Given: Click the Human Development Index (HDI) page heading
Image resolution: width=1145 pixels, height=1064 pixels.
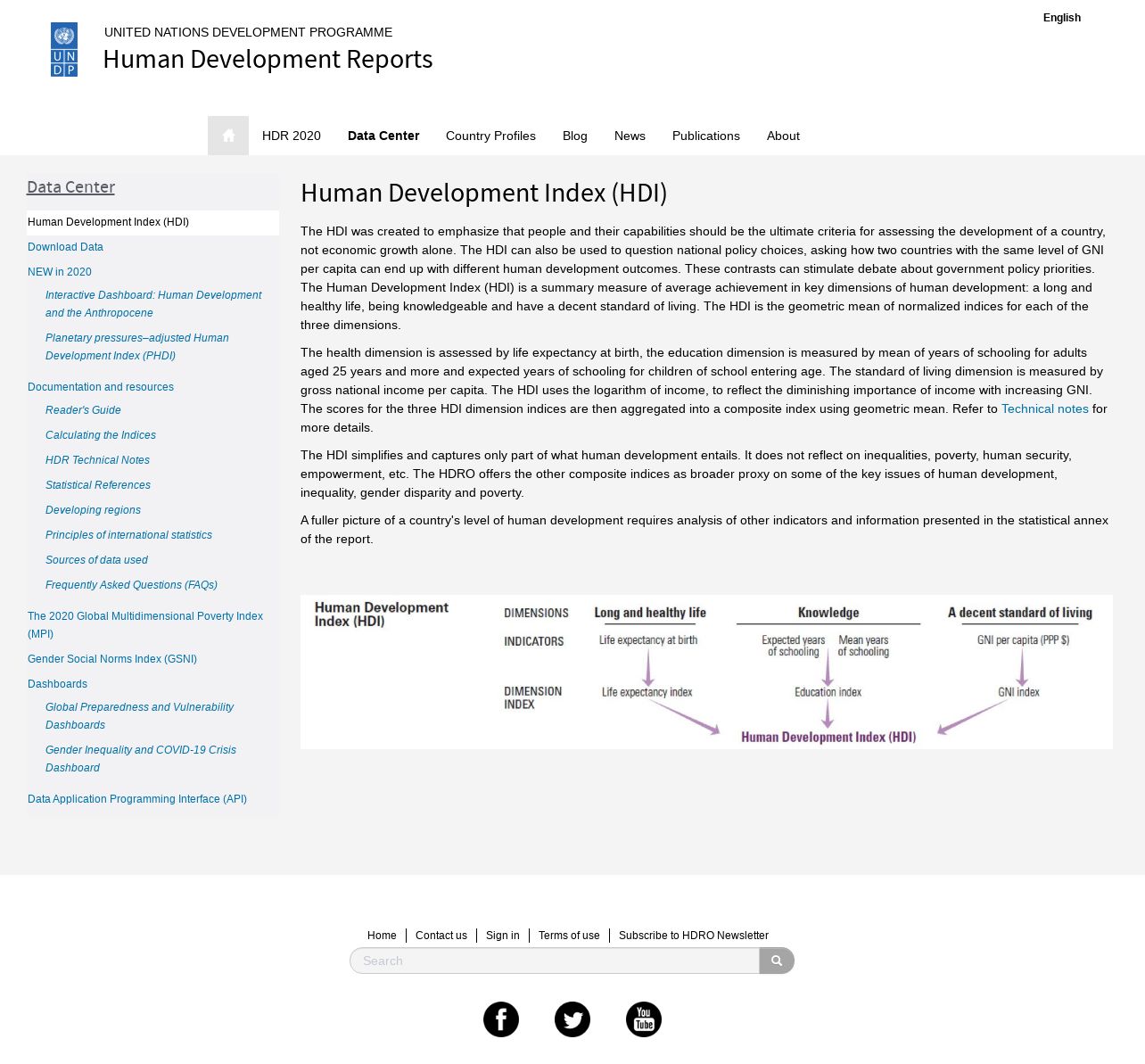Looking at the screenshot, I should click(484, 194).
